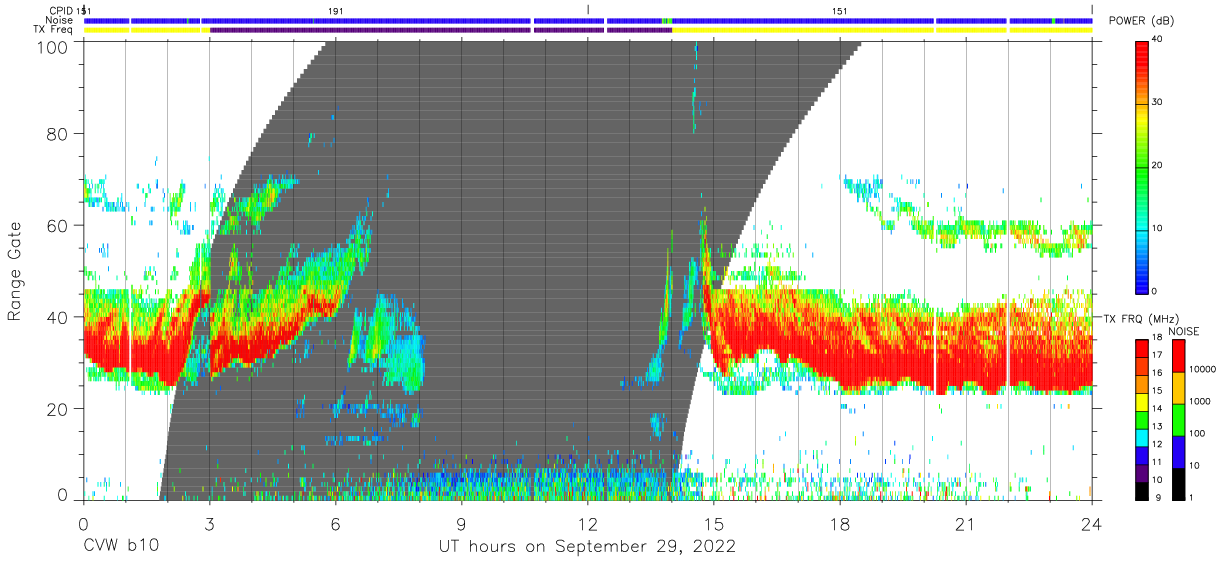Click the 24 tick on the UT hours axis
1228x567 pixels.
click(x=1092, y=523)
